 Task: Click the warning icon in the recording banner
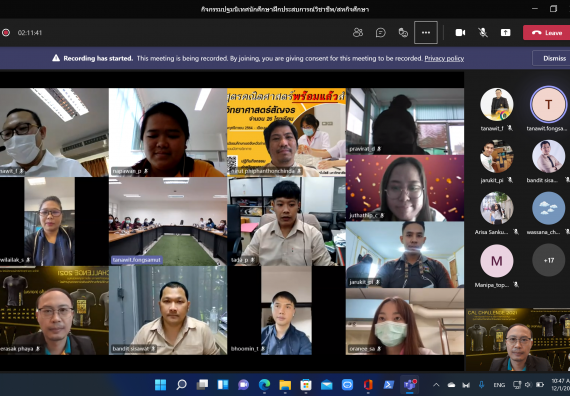point(56,58)
